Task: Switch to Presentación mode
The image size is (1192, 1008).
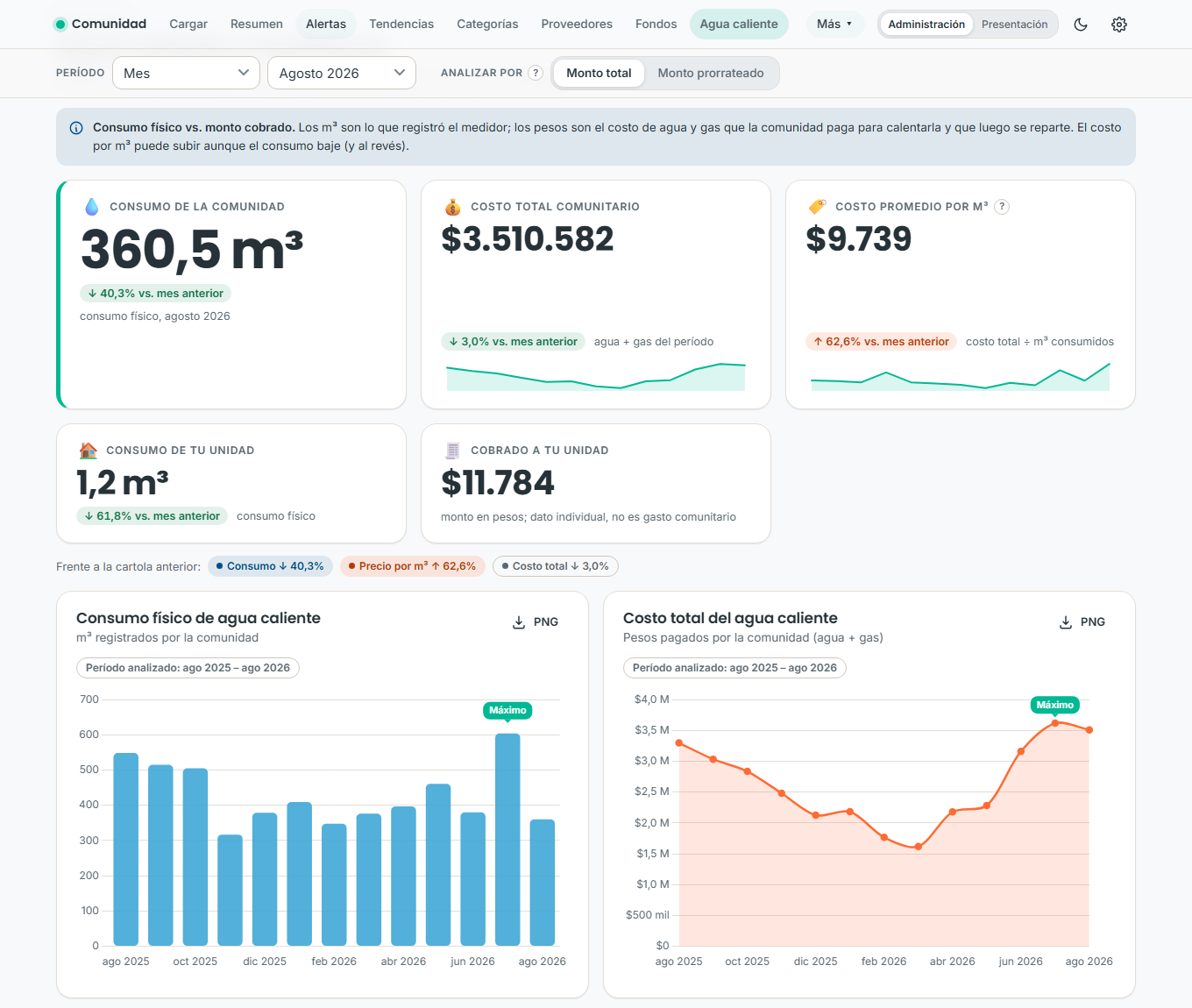Action: [x=1014, y=25]
